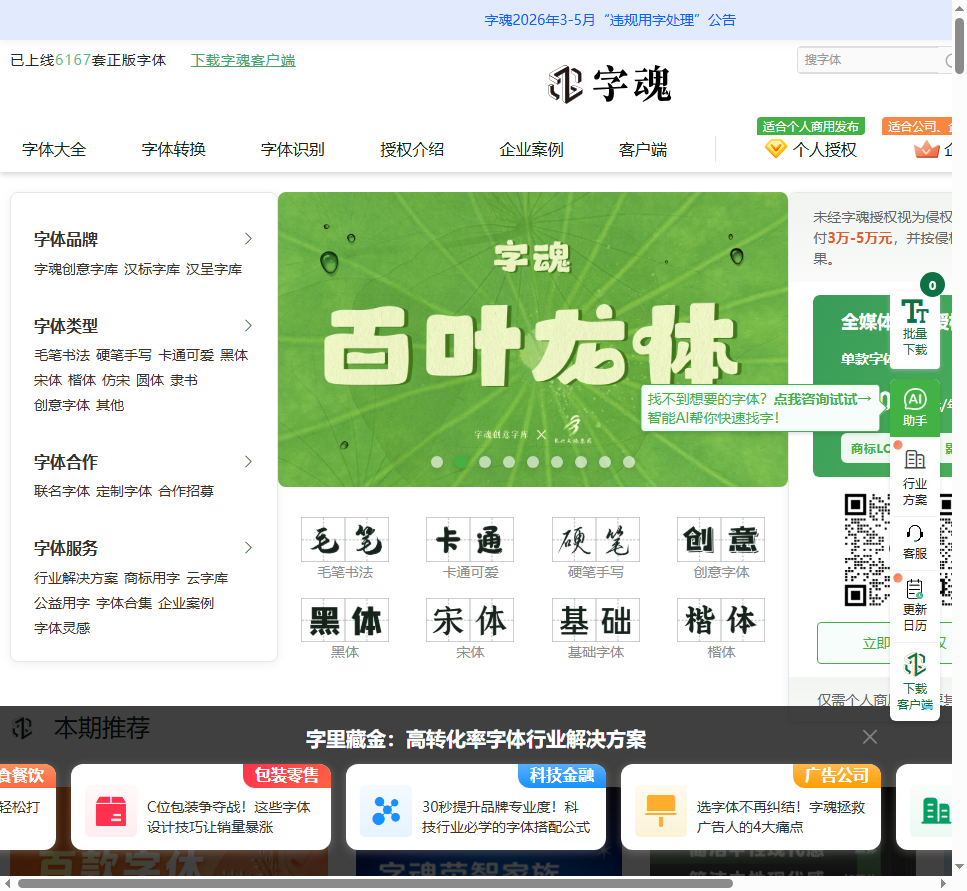
Task: Open the 字体识别 nav item
Action: [292, 149]
